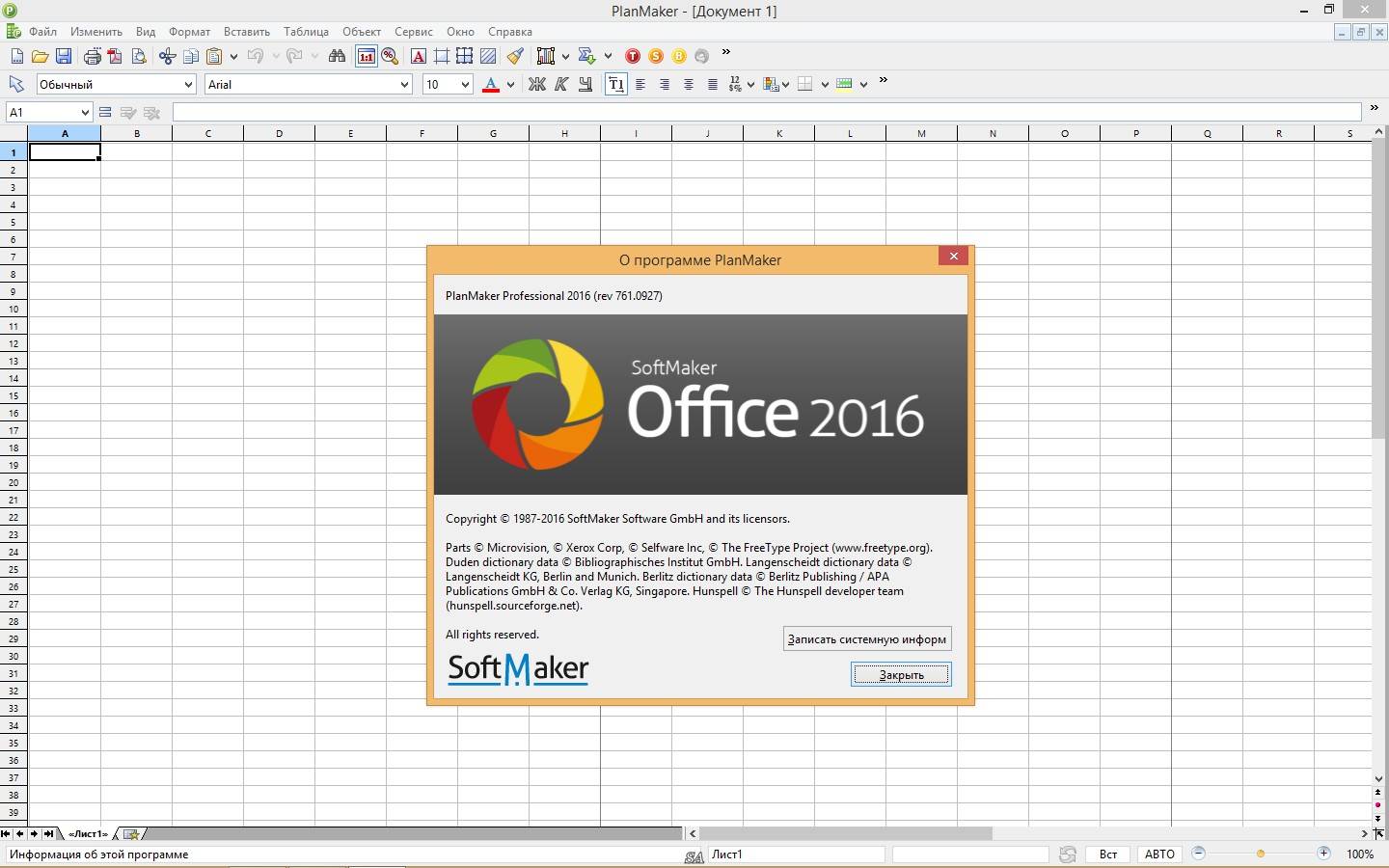Select row header 20
The width and height of the screenshot is (1389, 868).
pos(14,482)
